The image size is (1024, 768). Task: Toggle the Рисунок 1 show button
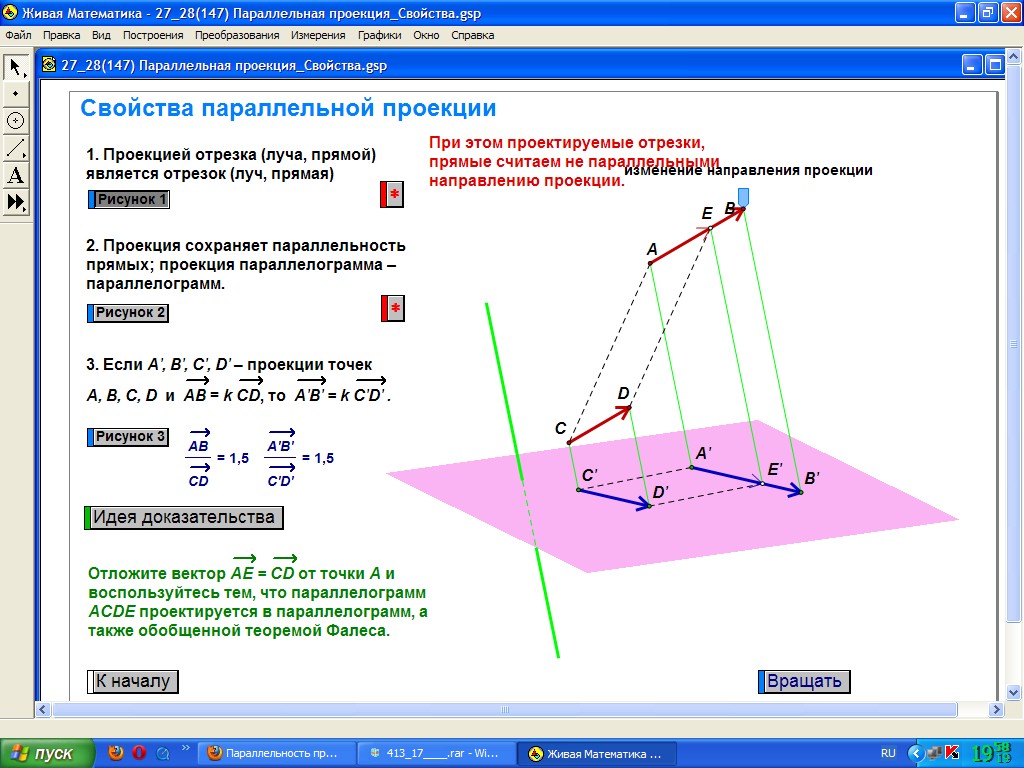click(129, 200)
